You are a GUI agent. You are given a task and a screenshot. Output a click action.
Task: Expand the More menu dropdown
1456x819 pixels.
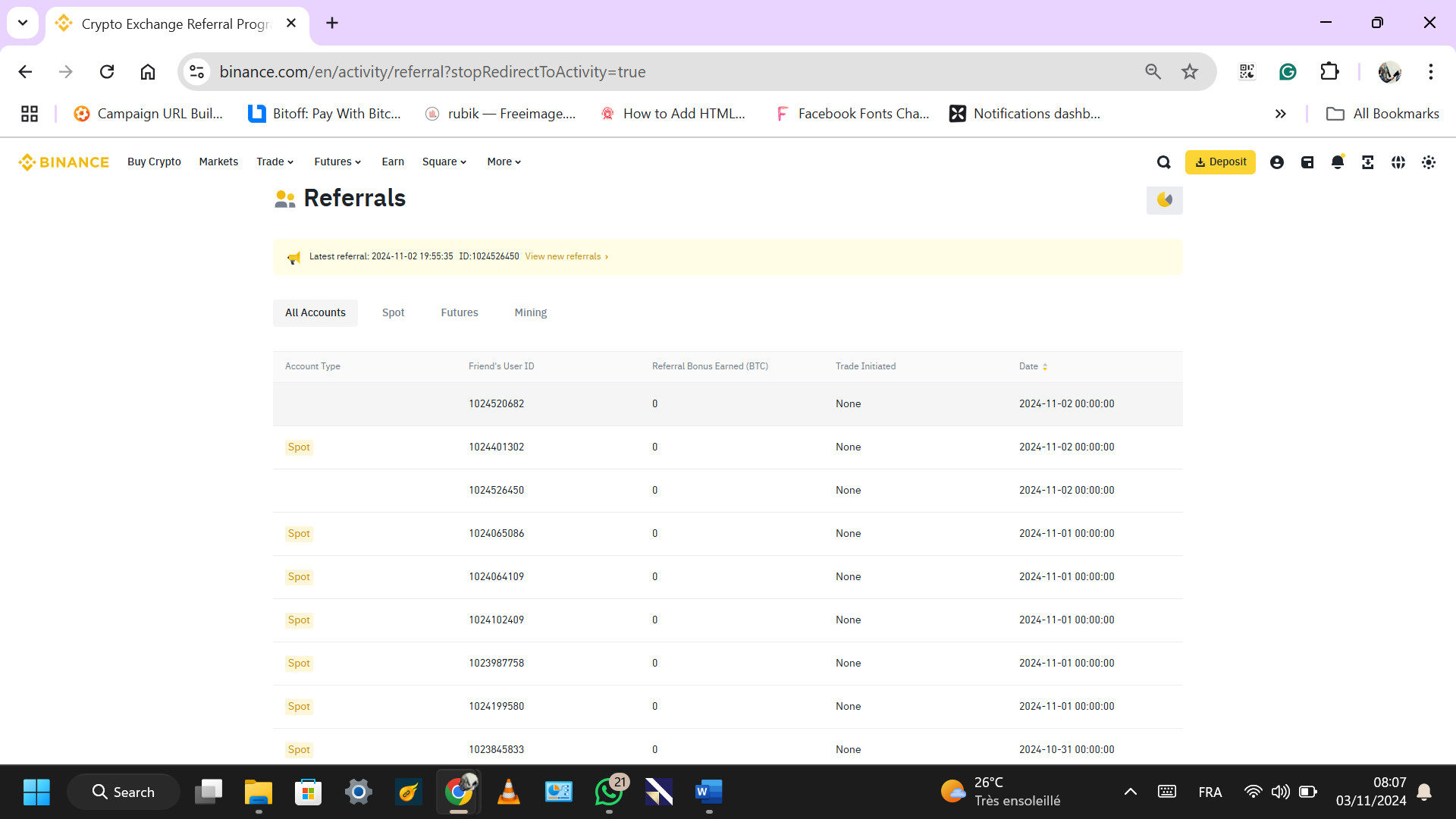click(x=504, y=162)
